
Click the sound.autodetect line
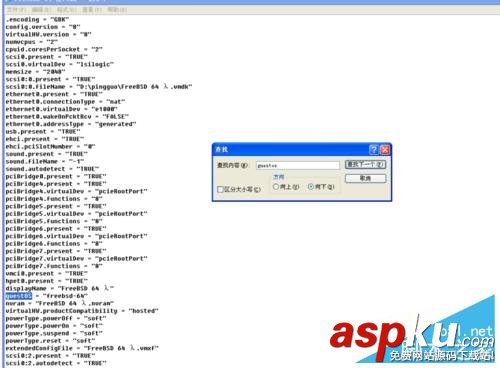click(x=52, y=169)
